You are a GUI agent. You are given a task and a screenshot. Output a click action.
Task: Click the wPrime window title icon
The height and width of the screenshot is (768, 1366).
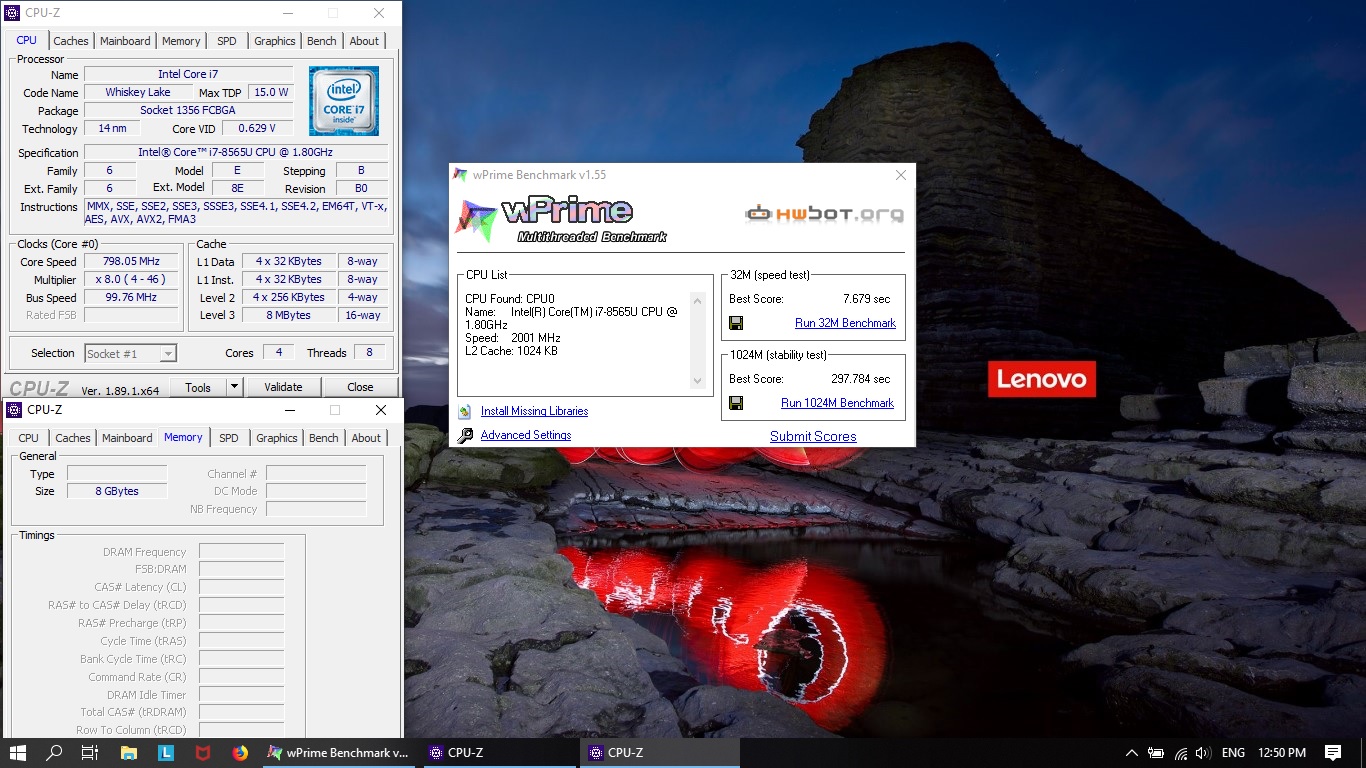tap(461, 175)
